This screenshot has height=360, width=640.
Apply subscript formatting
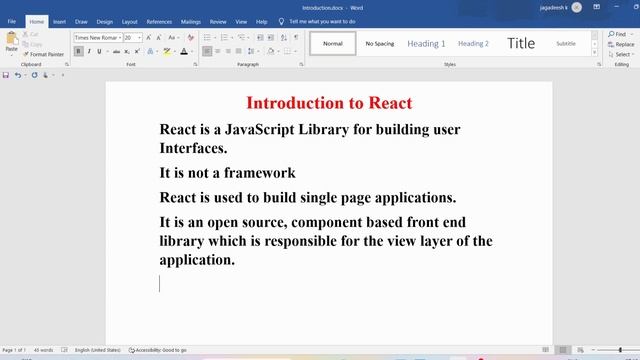coord(127,51)
